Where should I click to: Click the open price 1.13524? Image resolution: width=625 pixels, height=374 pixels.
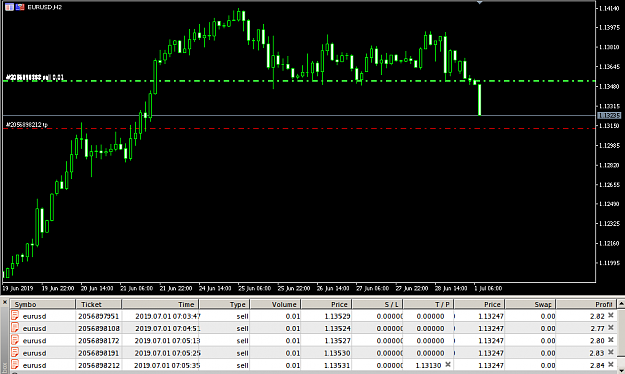(337, 329)
